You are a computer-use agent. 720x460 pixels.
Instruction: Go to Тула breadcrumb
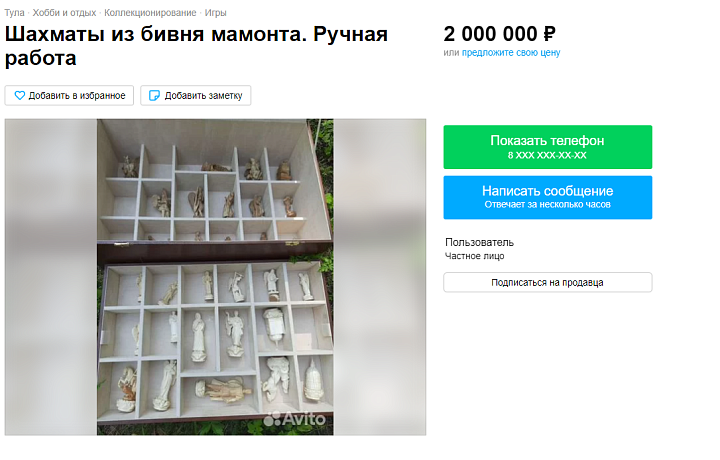(14, 13)
